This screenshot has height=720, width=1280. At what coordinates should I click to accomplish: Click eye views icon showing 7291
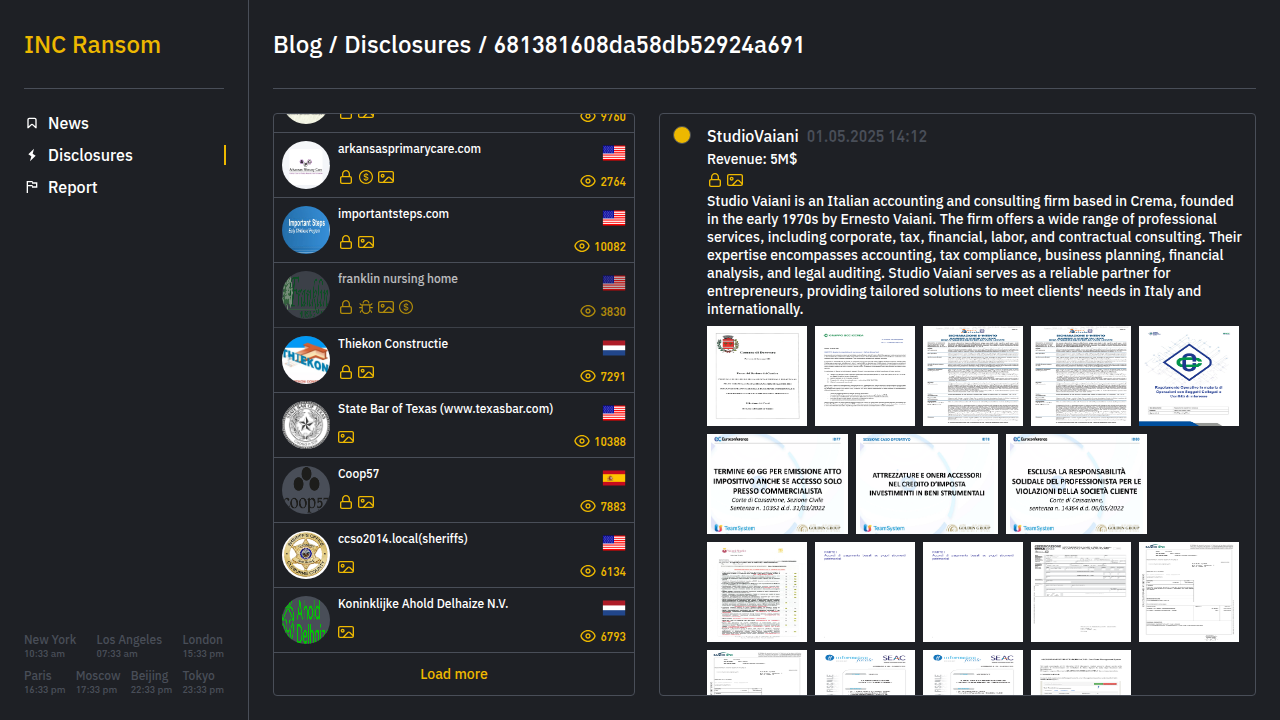(588, 377)
